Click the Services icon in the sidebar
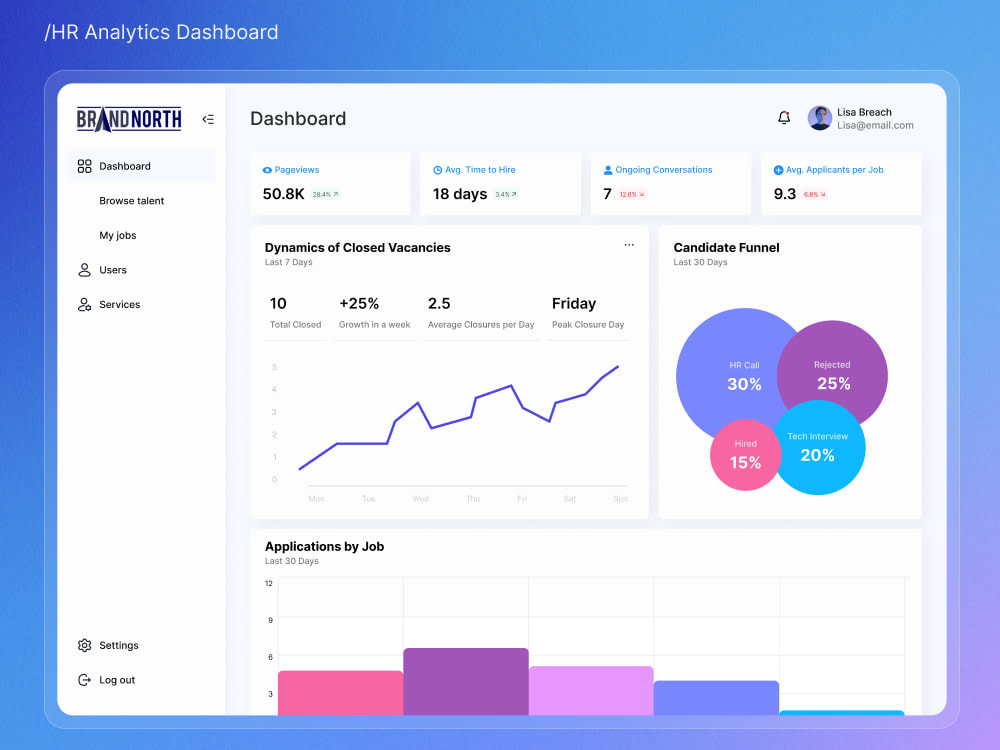1000x750 pixels. (x=84, y=305)
